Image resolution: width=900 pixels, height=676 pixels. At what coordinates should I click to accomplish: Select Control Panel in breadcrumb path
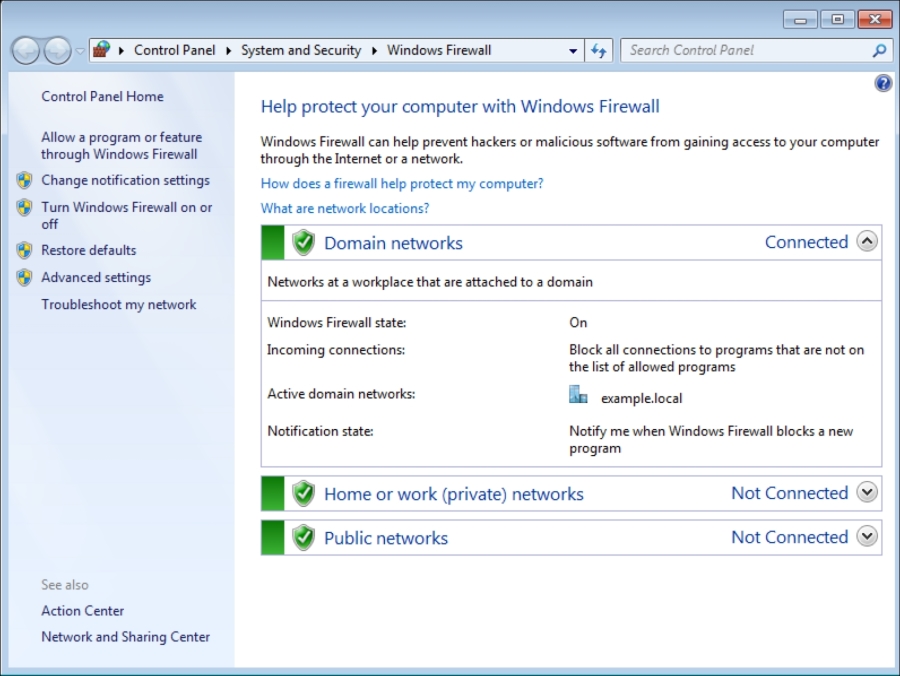(x=174, y=50)
